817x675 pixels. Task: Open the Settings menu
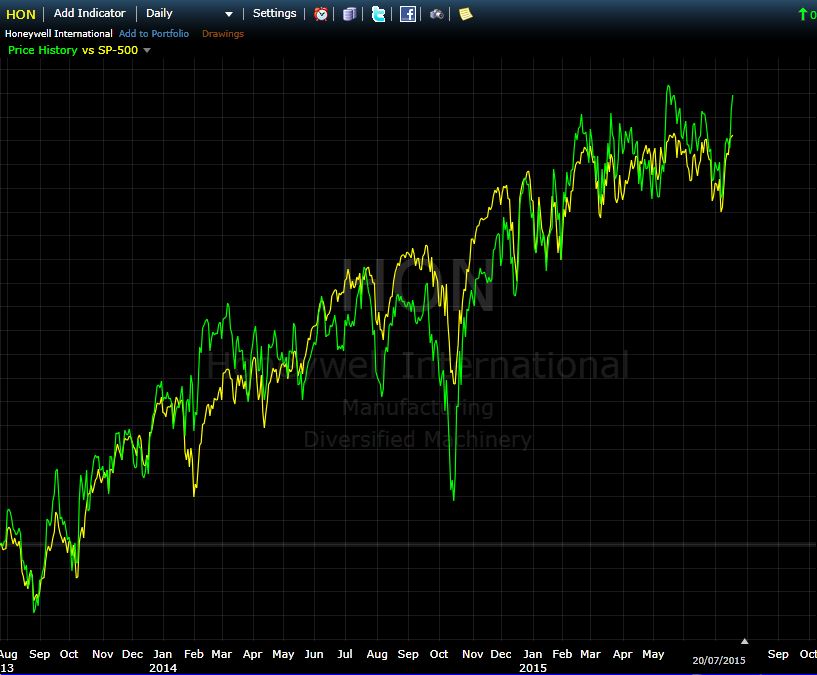(274, 14)
